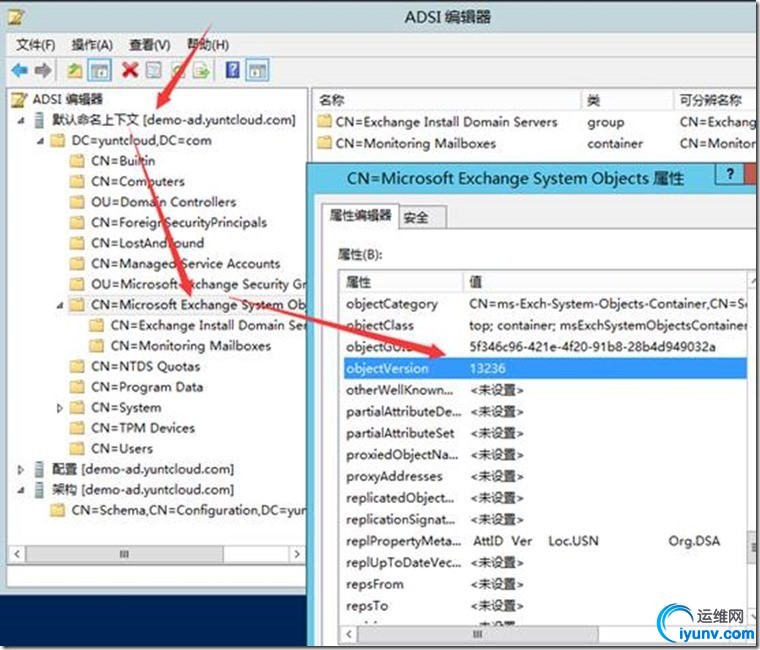Toggle the action pane toolbar icon
This screenshot has width=760, height=650.
point(257,71)
